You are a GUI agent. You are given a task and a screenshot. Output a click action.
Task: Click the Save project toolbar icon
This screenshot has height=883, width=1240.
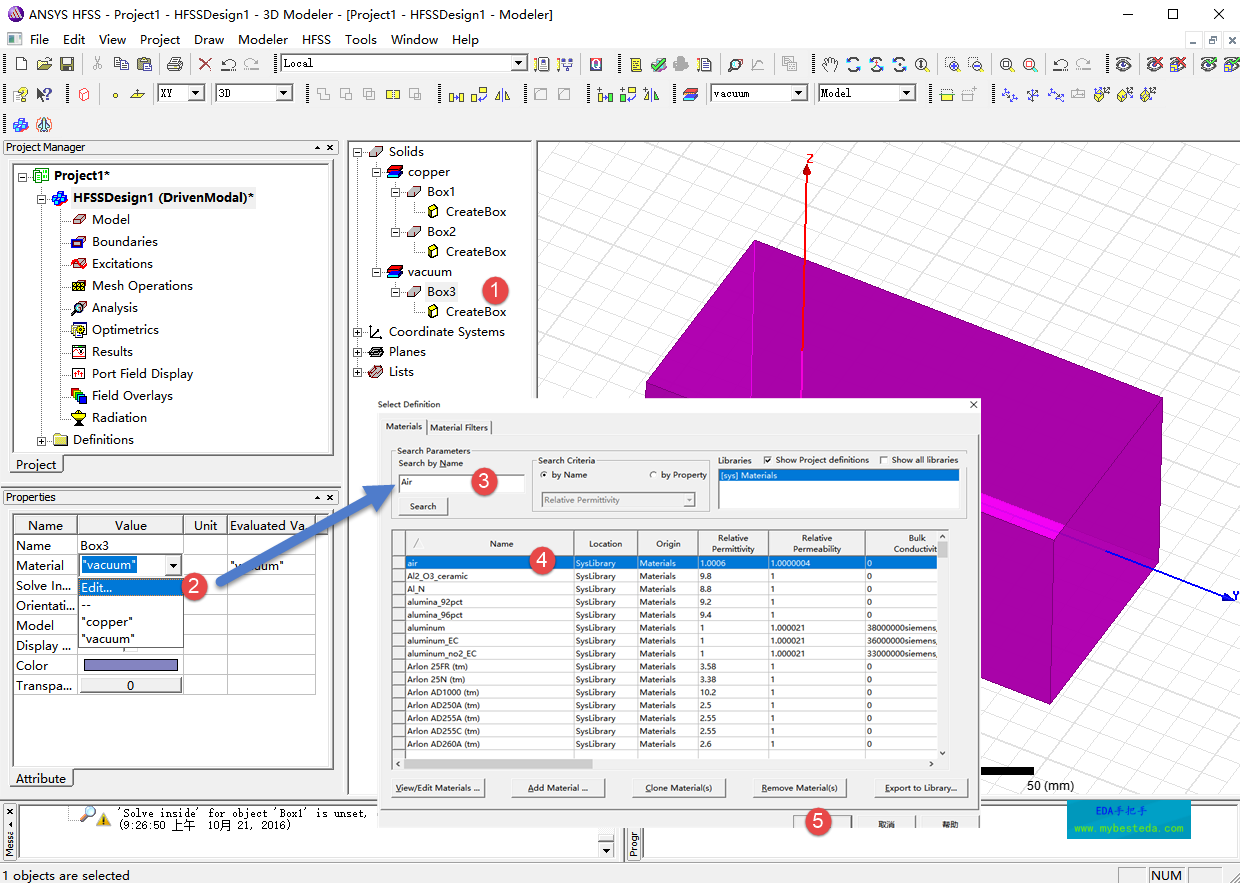[66, 64]
